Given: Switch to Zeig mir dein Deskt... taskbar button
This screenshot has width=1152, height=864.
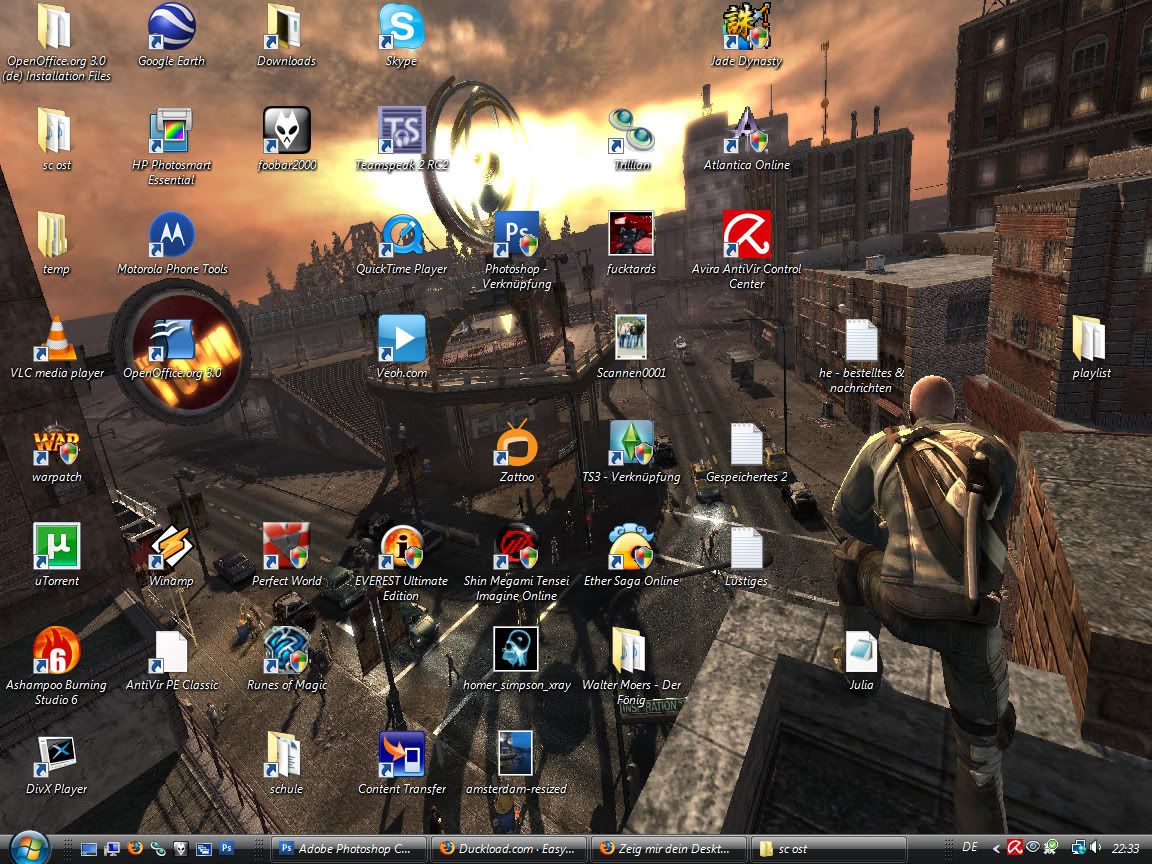Looking at the screenshot, I should pyautogui.click(x=669, y=849).
